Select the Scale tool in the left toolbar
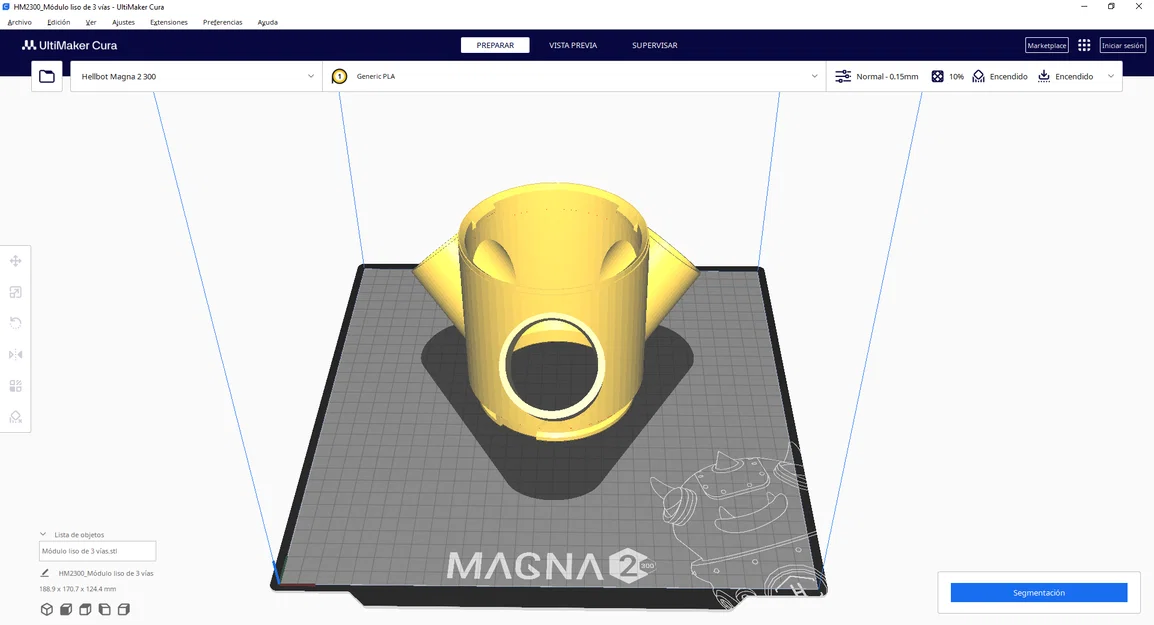The image size is (1154, 625). 15,292
